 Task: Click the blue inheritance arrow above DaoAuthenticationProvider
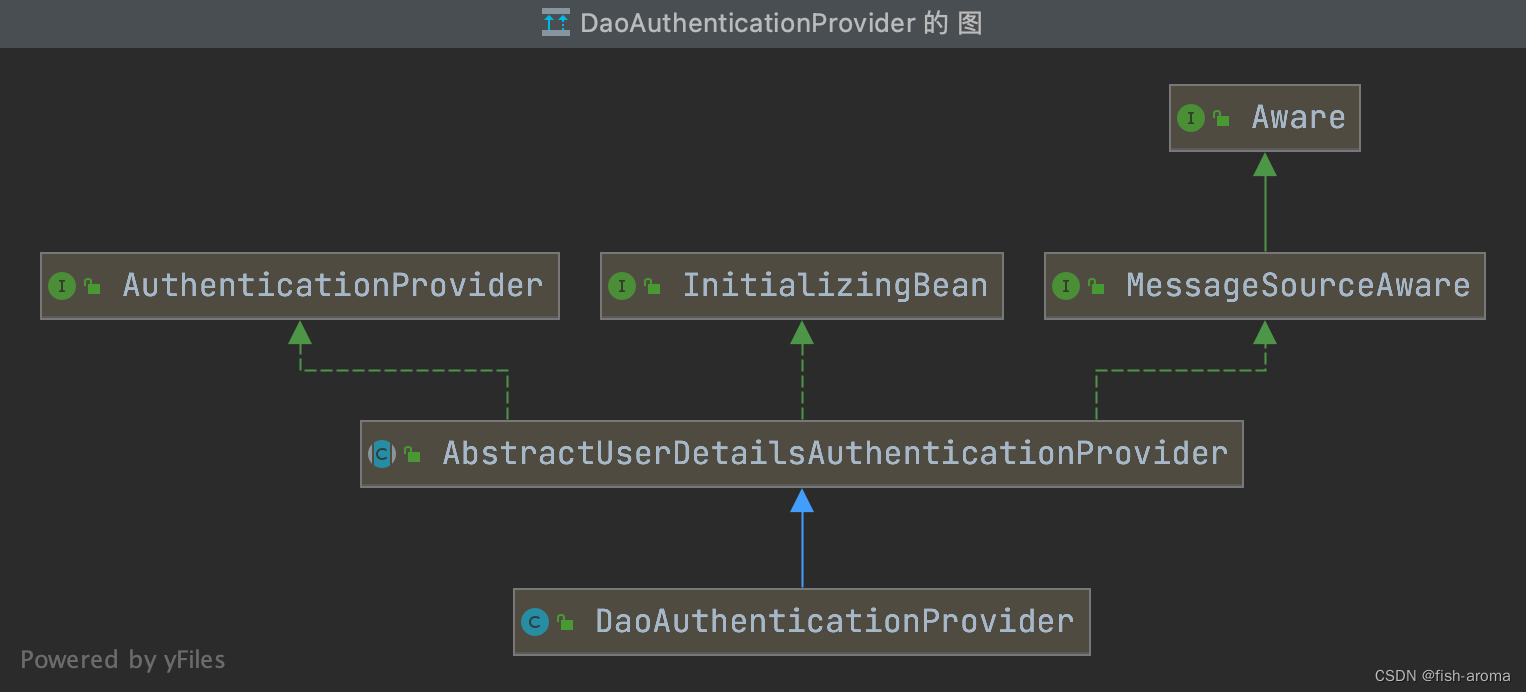802,538
